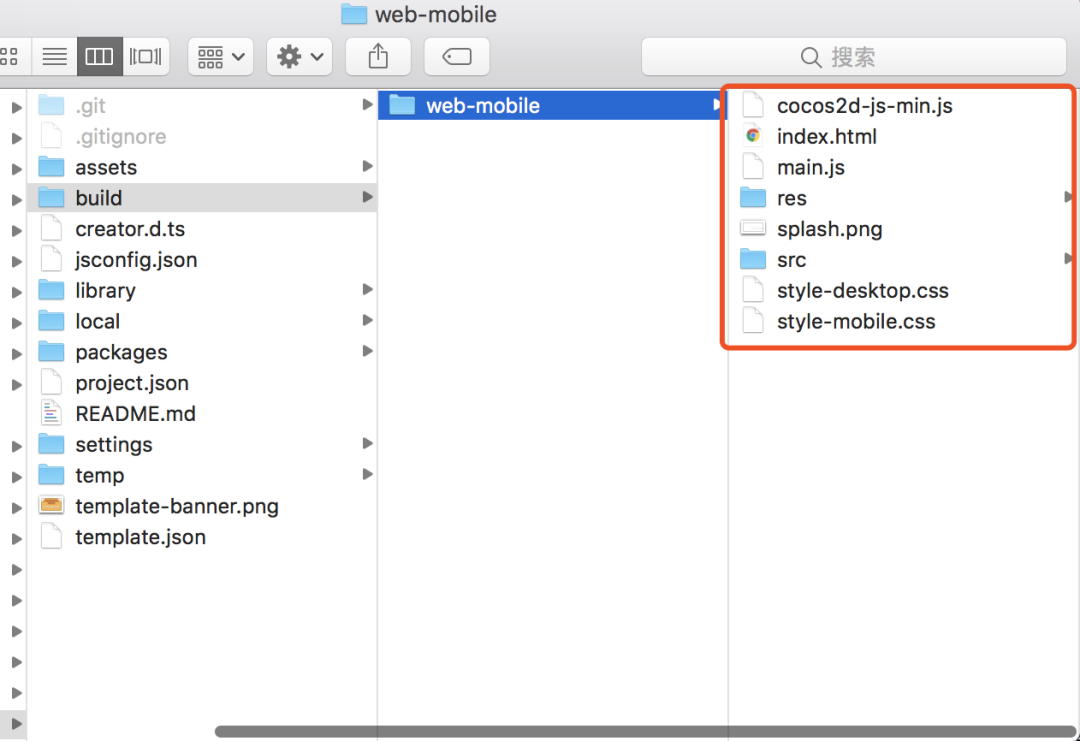Switch to list view in toolbar

tap(54, 56)
